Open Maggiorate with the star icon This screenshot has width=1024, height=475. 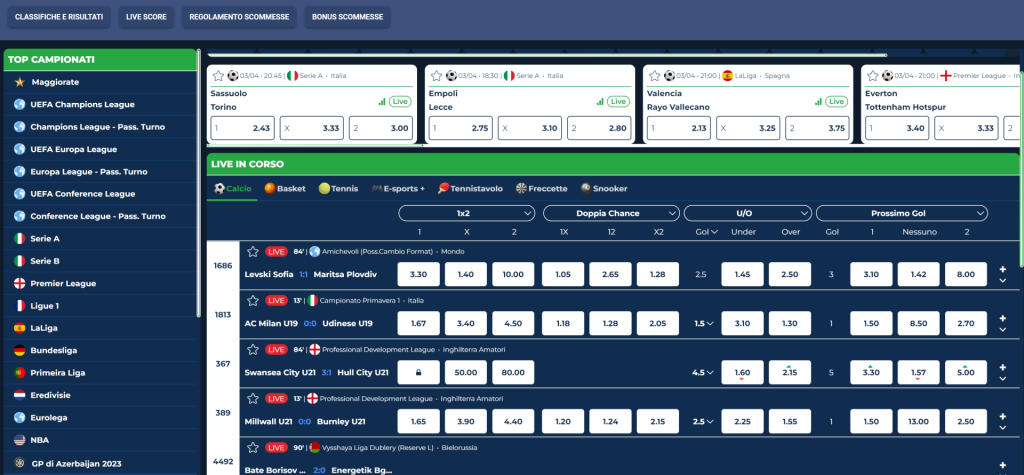click(101, 82)
